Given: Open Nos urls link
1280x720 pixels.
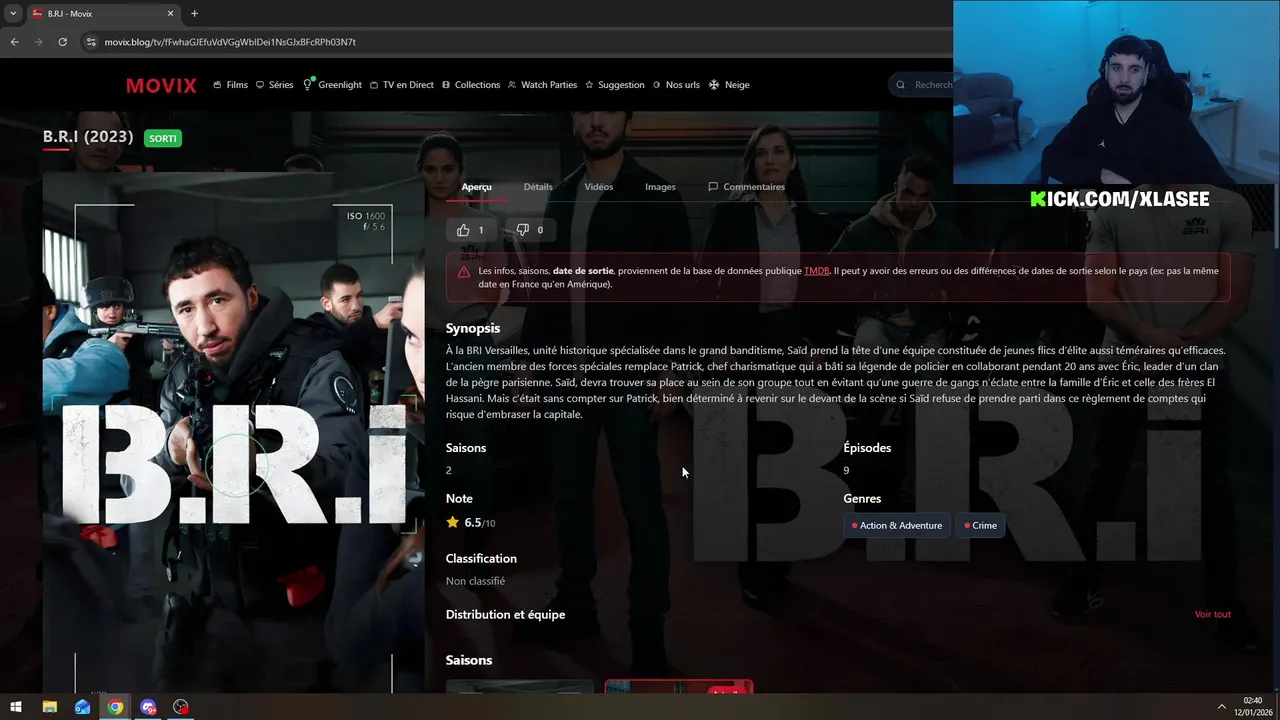Looking at the screenshot, I should point(676,85).
